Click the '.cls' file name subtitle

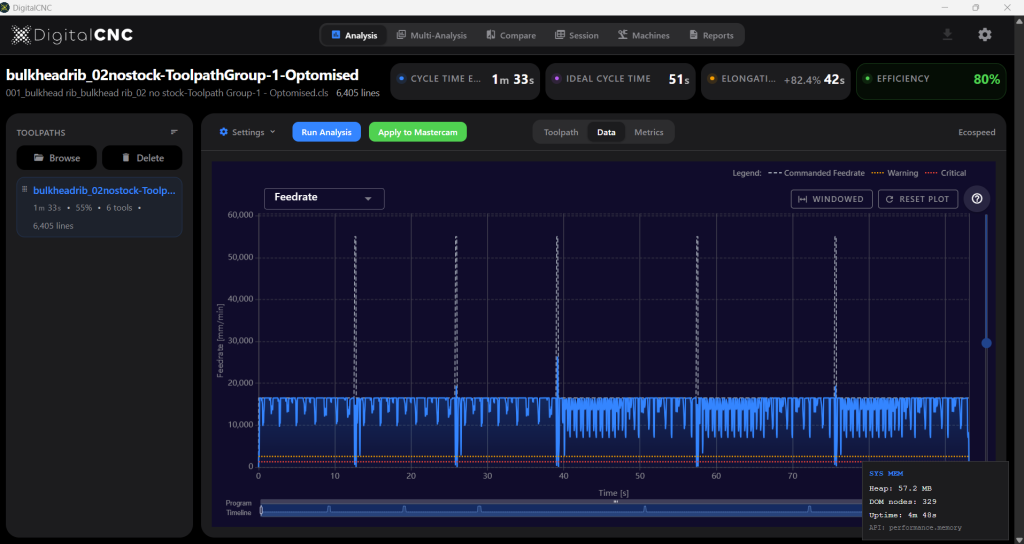coord(168,93)
